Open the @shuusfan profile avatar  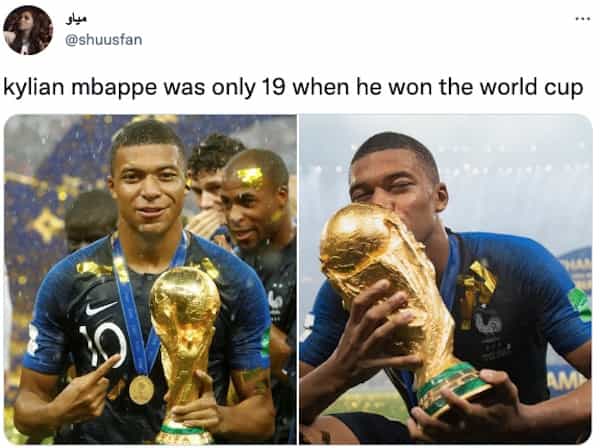click(x=28, y=30)
